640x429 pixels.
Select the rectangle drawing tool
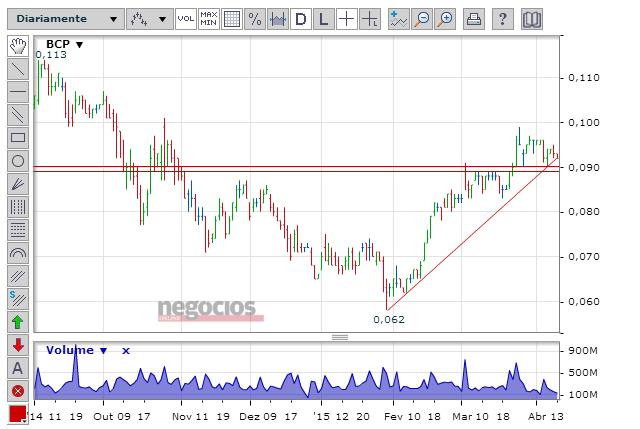[x=18, y=138]
